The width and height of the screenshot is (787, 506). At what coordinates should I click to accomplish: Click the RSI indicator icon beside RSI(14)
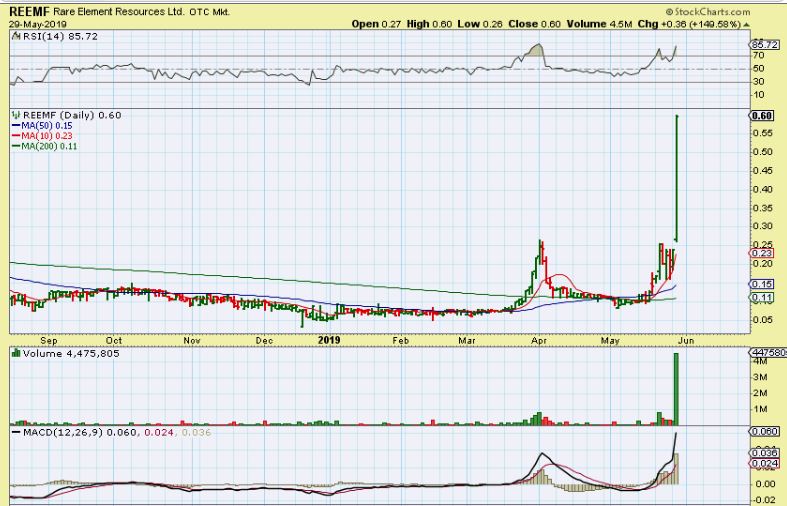click(x=16, y=36)
